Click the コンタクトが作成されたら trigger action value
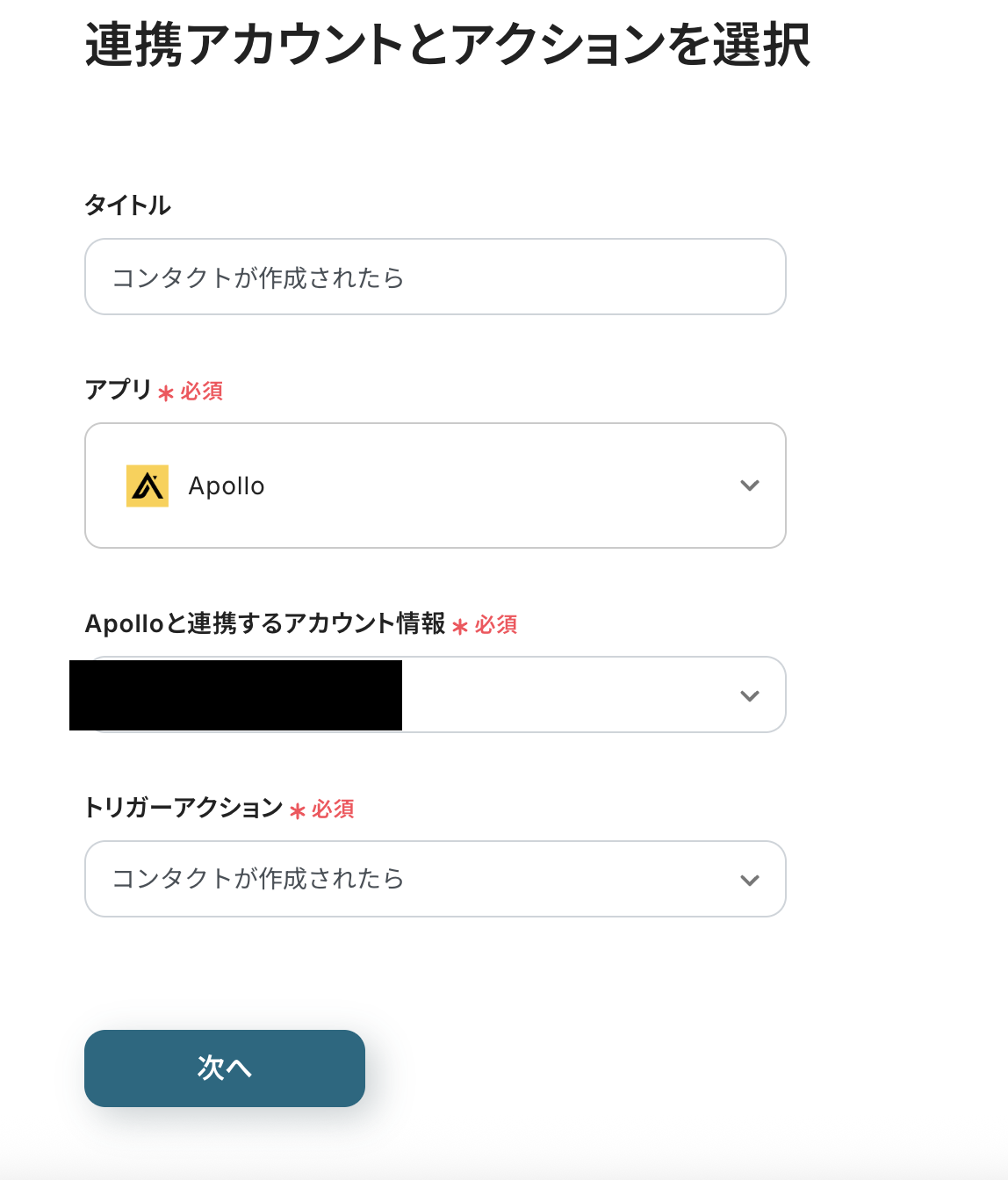The height and width of the screenshot is (1180, 1008). (258, 879)
